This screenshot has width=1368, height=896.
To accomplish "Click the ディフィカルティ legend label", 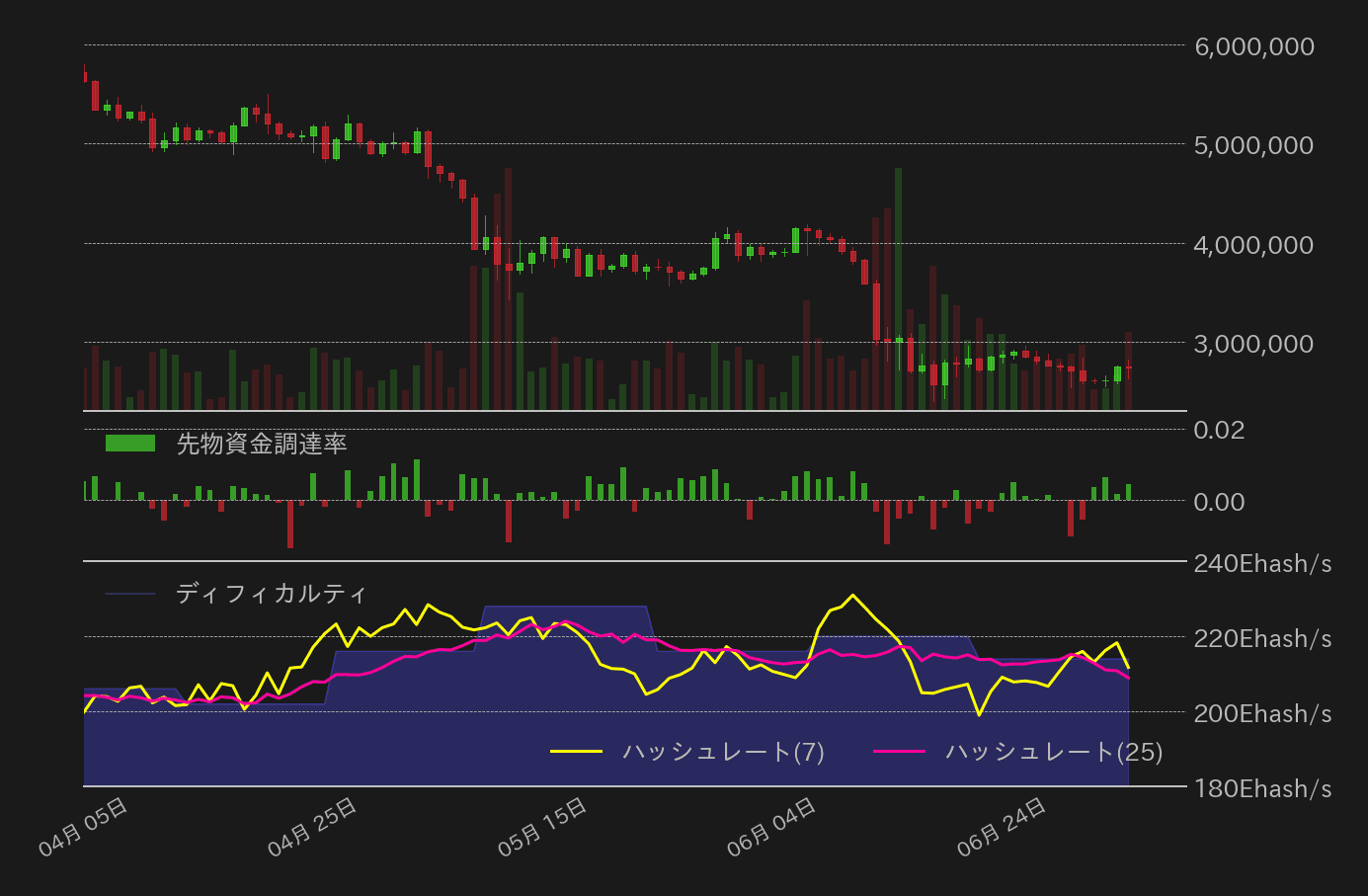I will 270,594.
